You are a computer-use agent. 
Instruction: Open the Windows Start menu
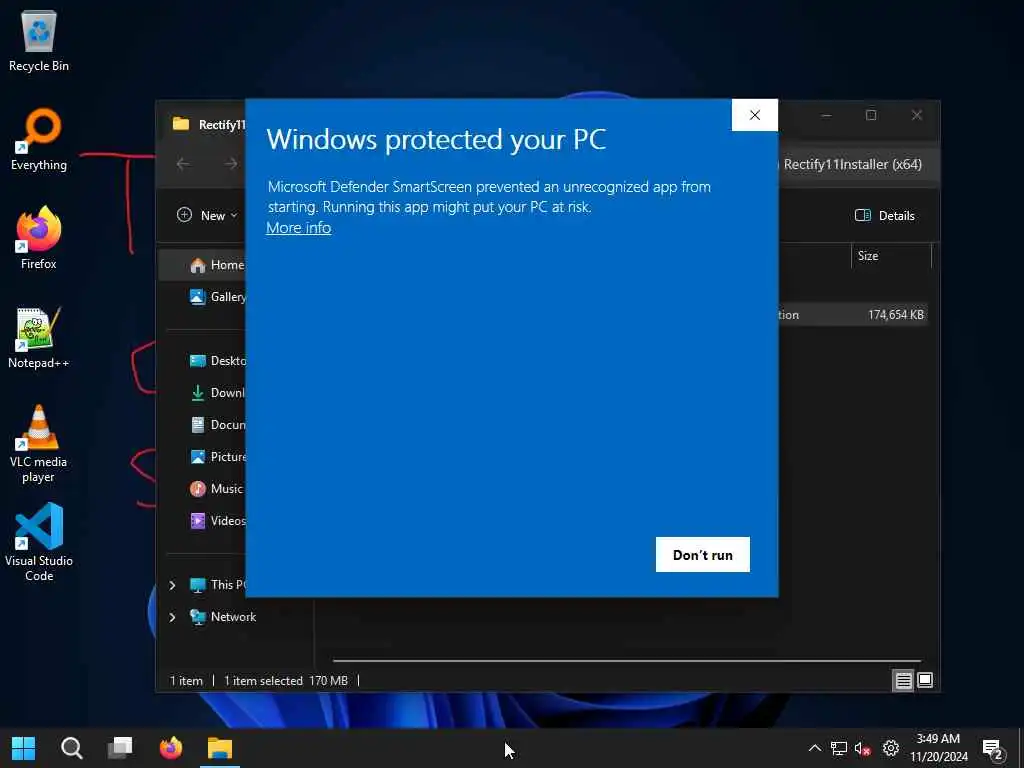click(24, 748)
